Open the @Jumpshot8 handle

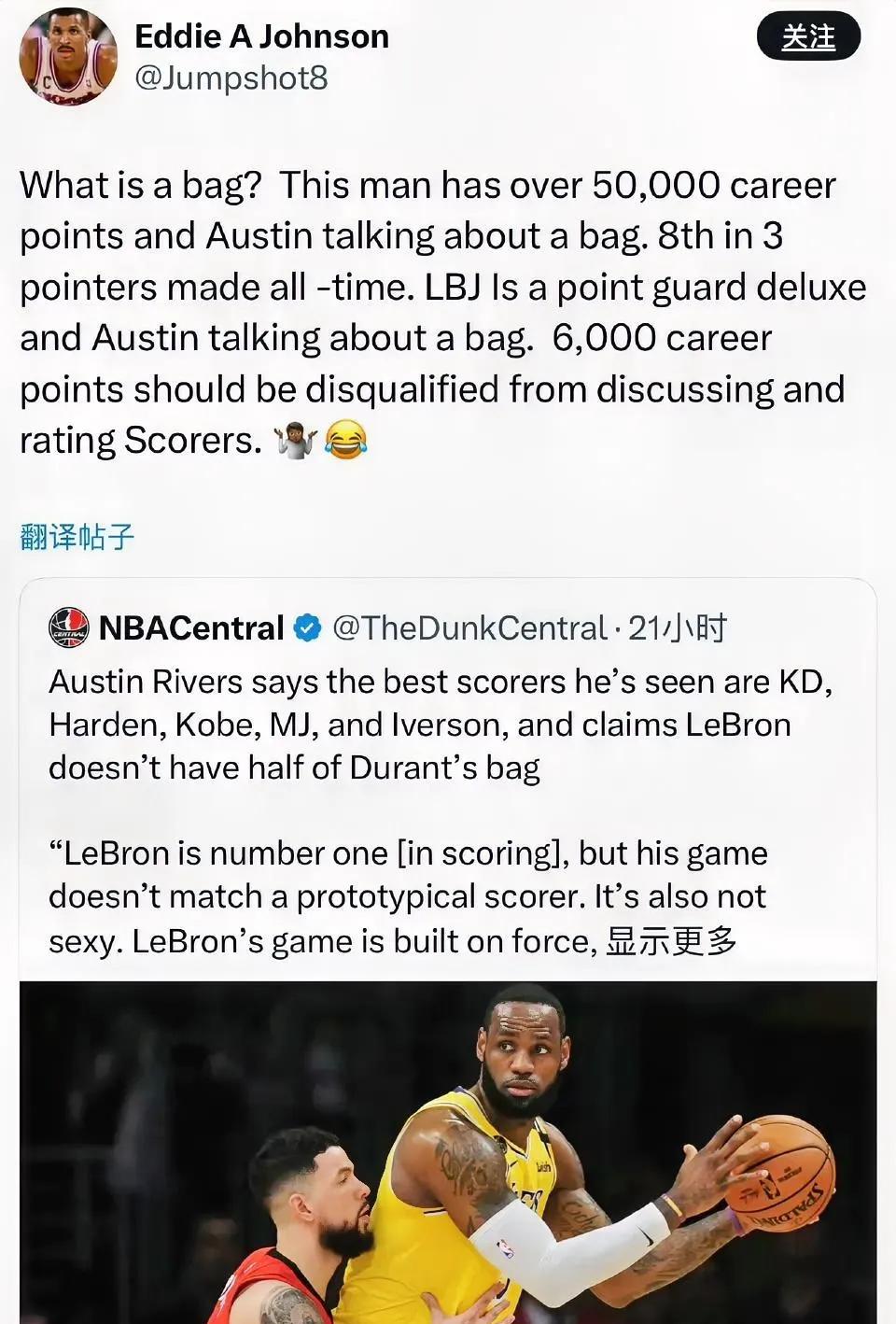(x=231, y=77)
